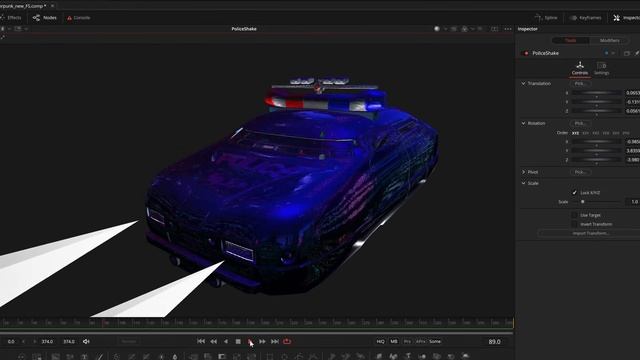Adjust the Translation X slider
Image resolution: width=640 pixels, height=360 pixels.
(596, 93)
